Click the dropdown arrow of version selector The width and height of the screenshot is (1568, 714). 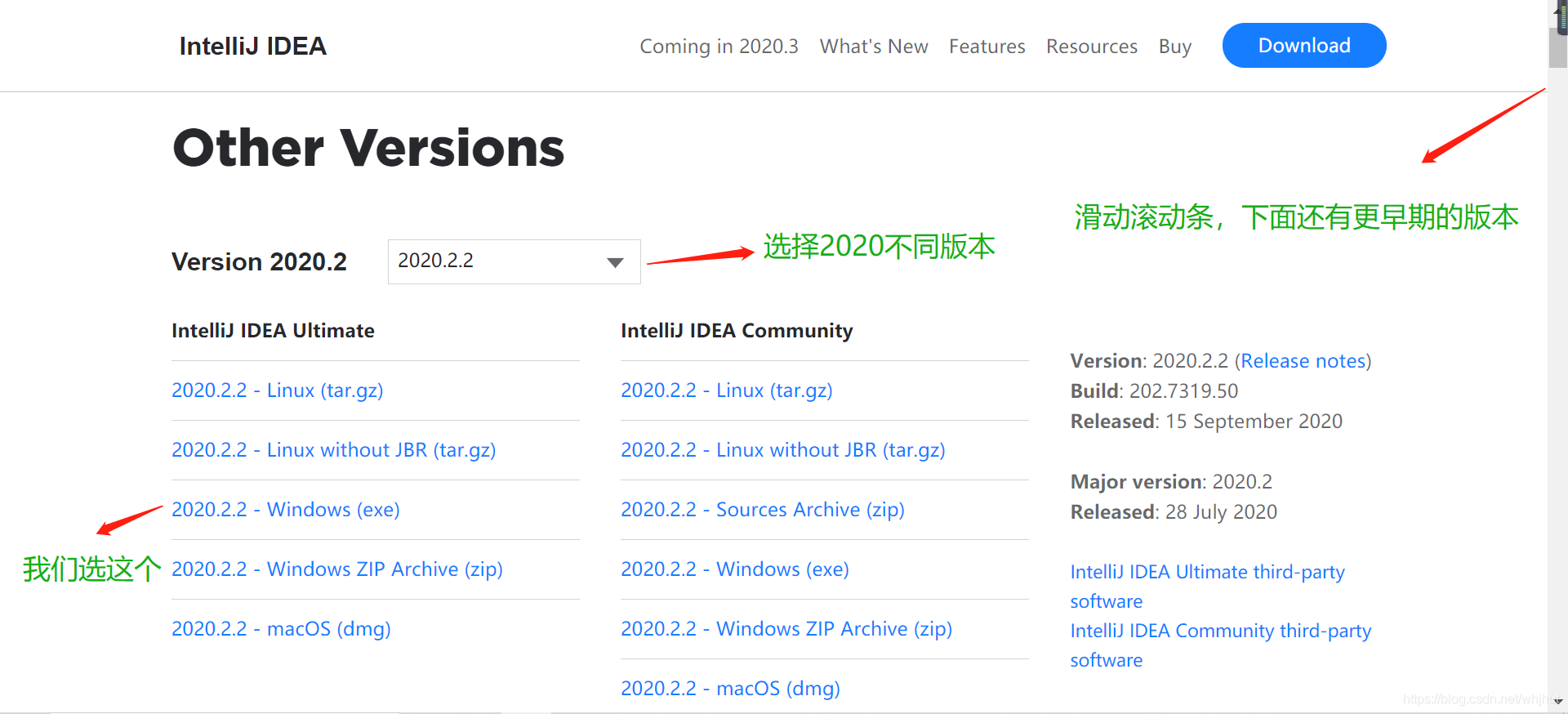pyautogui.click(x=616, y=262)
